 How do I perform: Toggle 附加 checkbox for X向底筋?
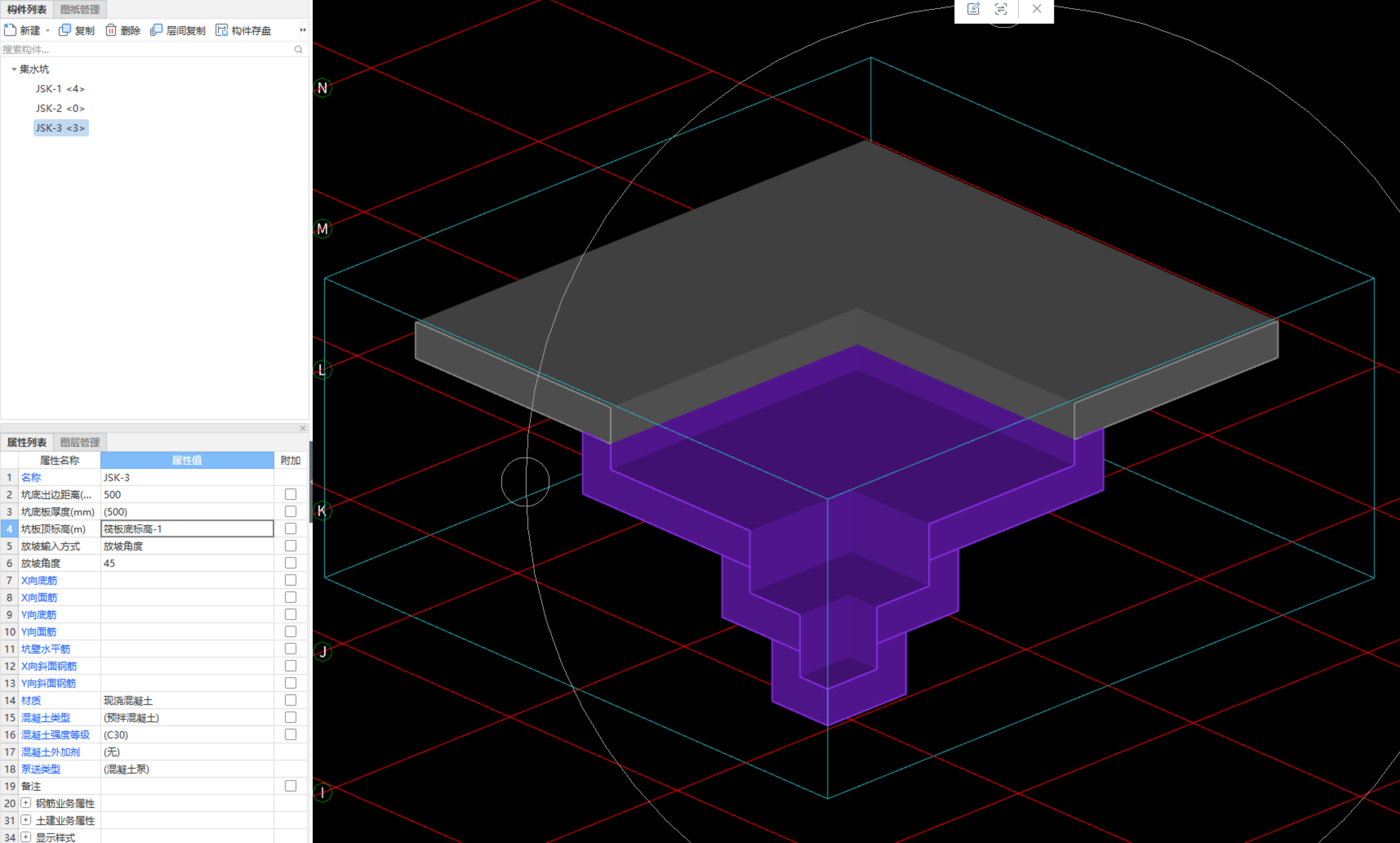point(291,580)
